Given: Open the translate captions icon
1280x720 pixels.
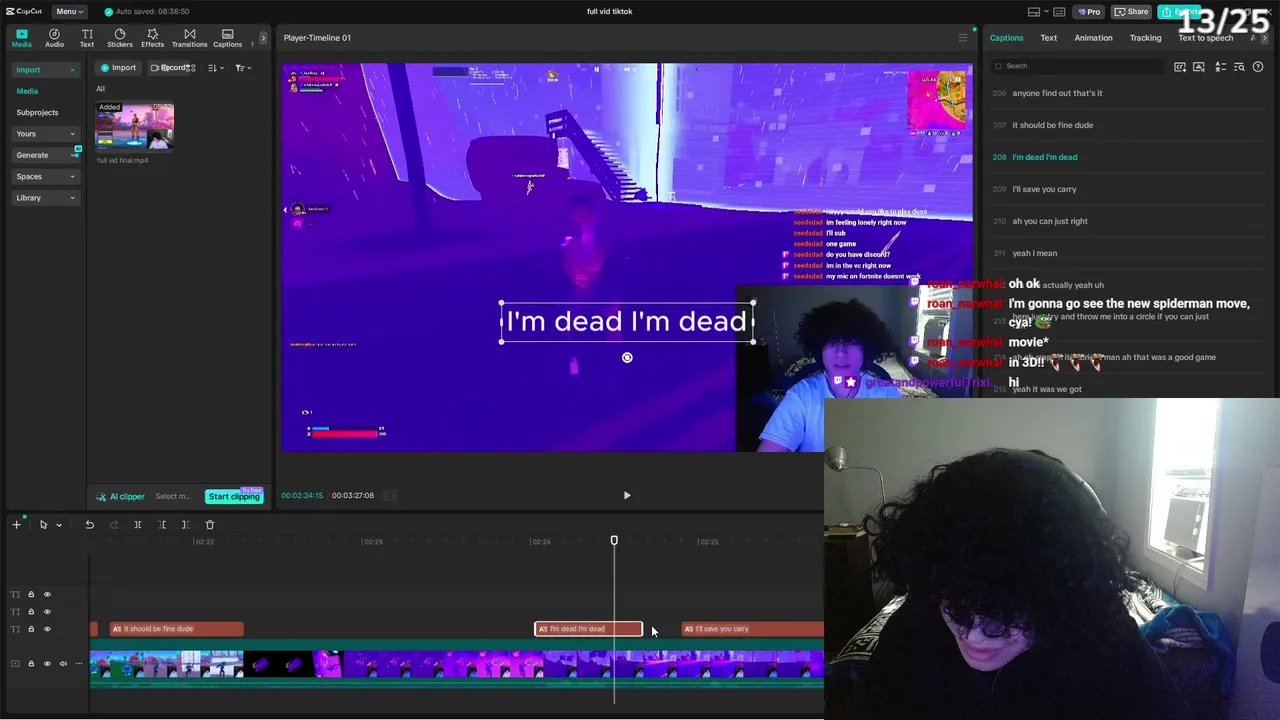Looking at the screenshot, I should click(x=1220, y=67).
